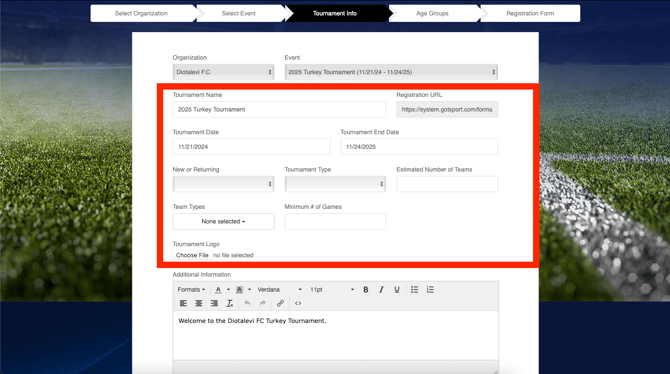This screenshot has height=374, width=670.
Task: Click the Tournament Name field
Action: [x=279, y=109]
